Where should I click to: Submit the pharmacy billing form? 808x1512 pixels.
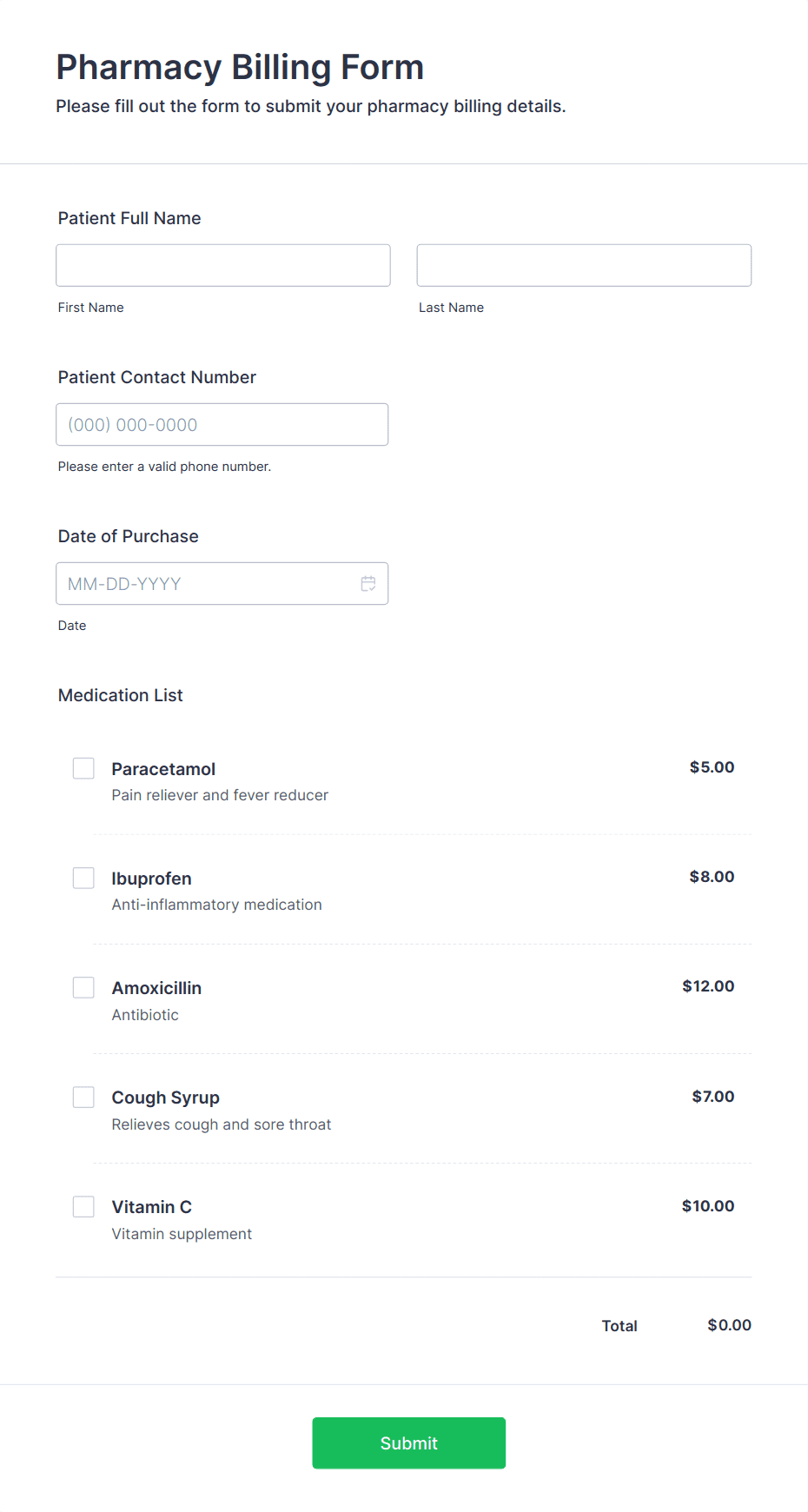(x=409, y=1442)
